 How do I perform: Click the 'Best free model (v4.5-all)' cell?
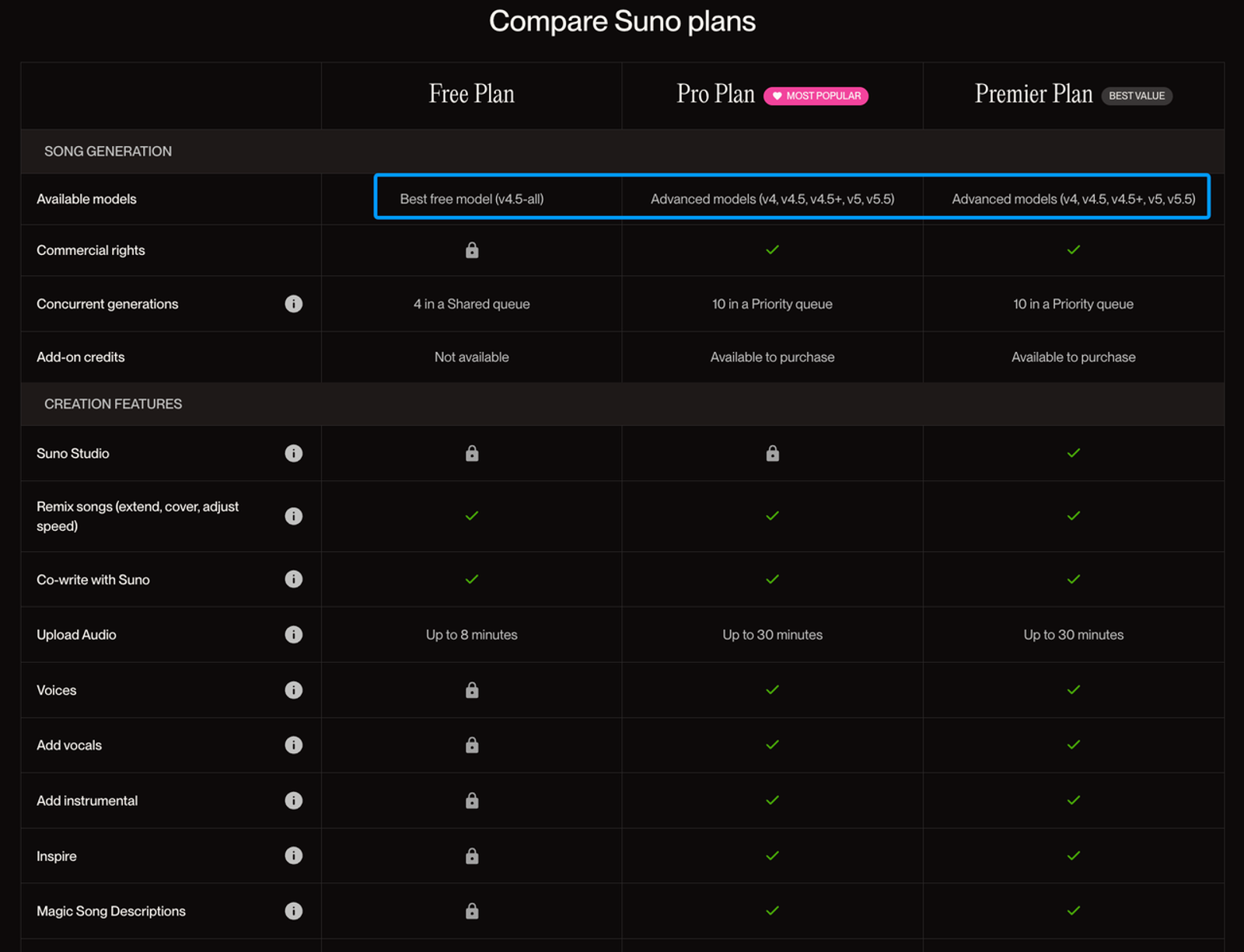coord(472,199)
